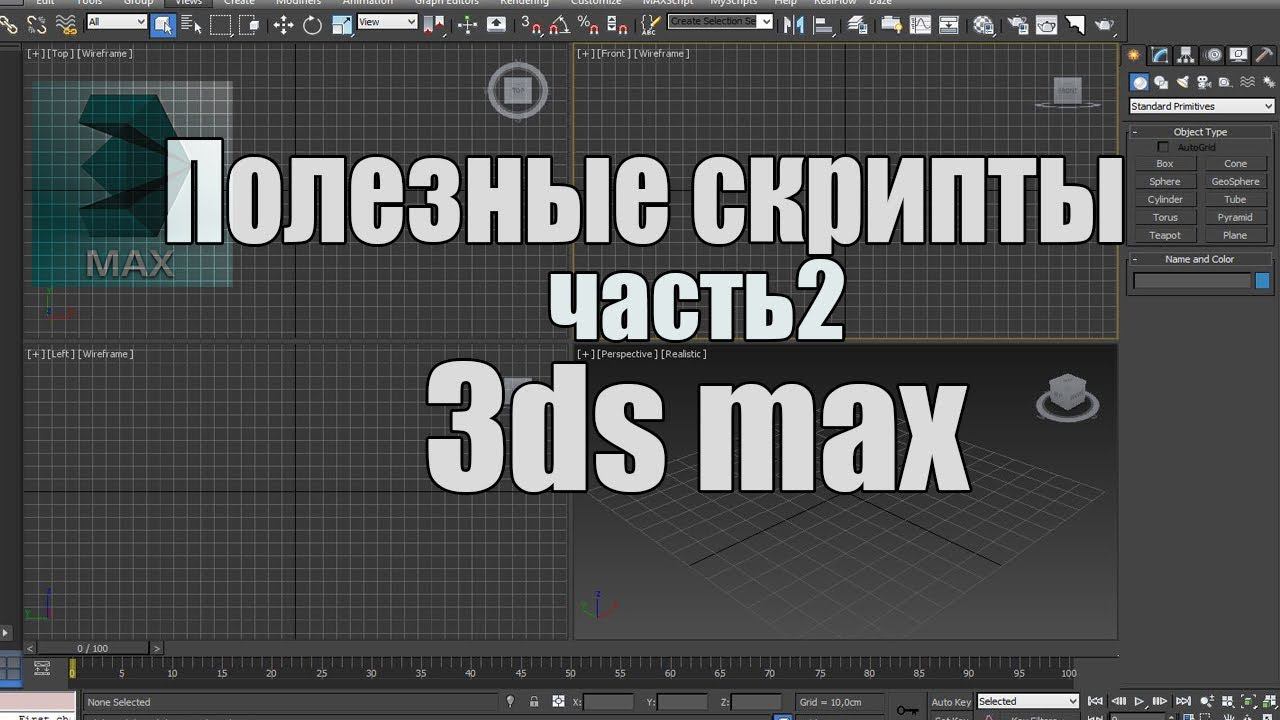Enable the AutoGrid checkbox

point(1163,147)
